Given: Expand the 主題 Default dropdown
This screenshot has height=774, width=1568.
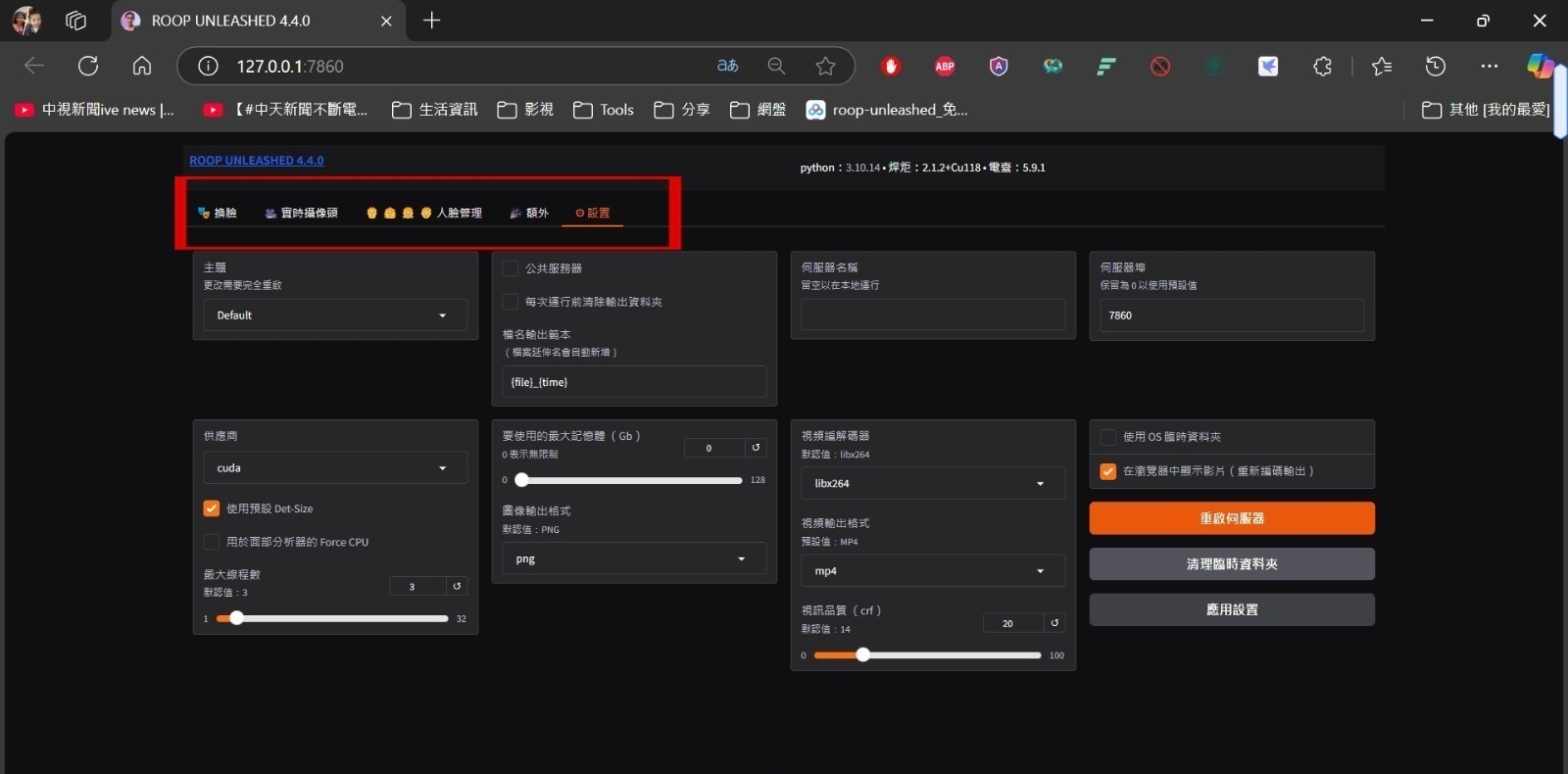Looking at the screenshot, I should click(334, 315).
